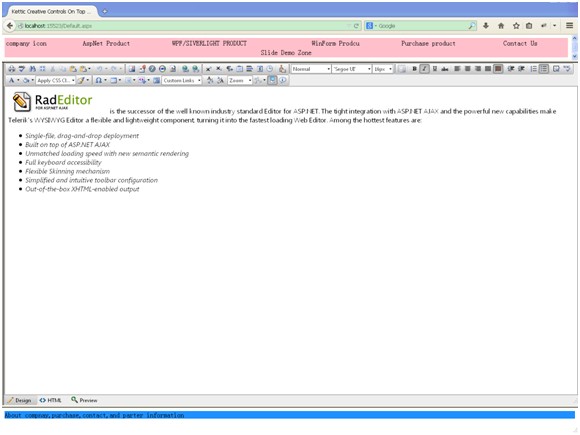This screenshot has width=580, height=435.
Task: Toggle table borders visibility
Action: point(556,69)
